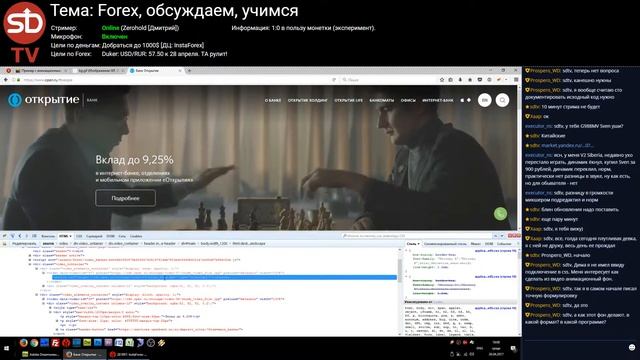Screen dimensions: 640x360
Task: Open 'ОТКРЫТИЕ ХОЛДИНГ' menu item
Action: pyautogui.click(x=308, y=100)
